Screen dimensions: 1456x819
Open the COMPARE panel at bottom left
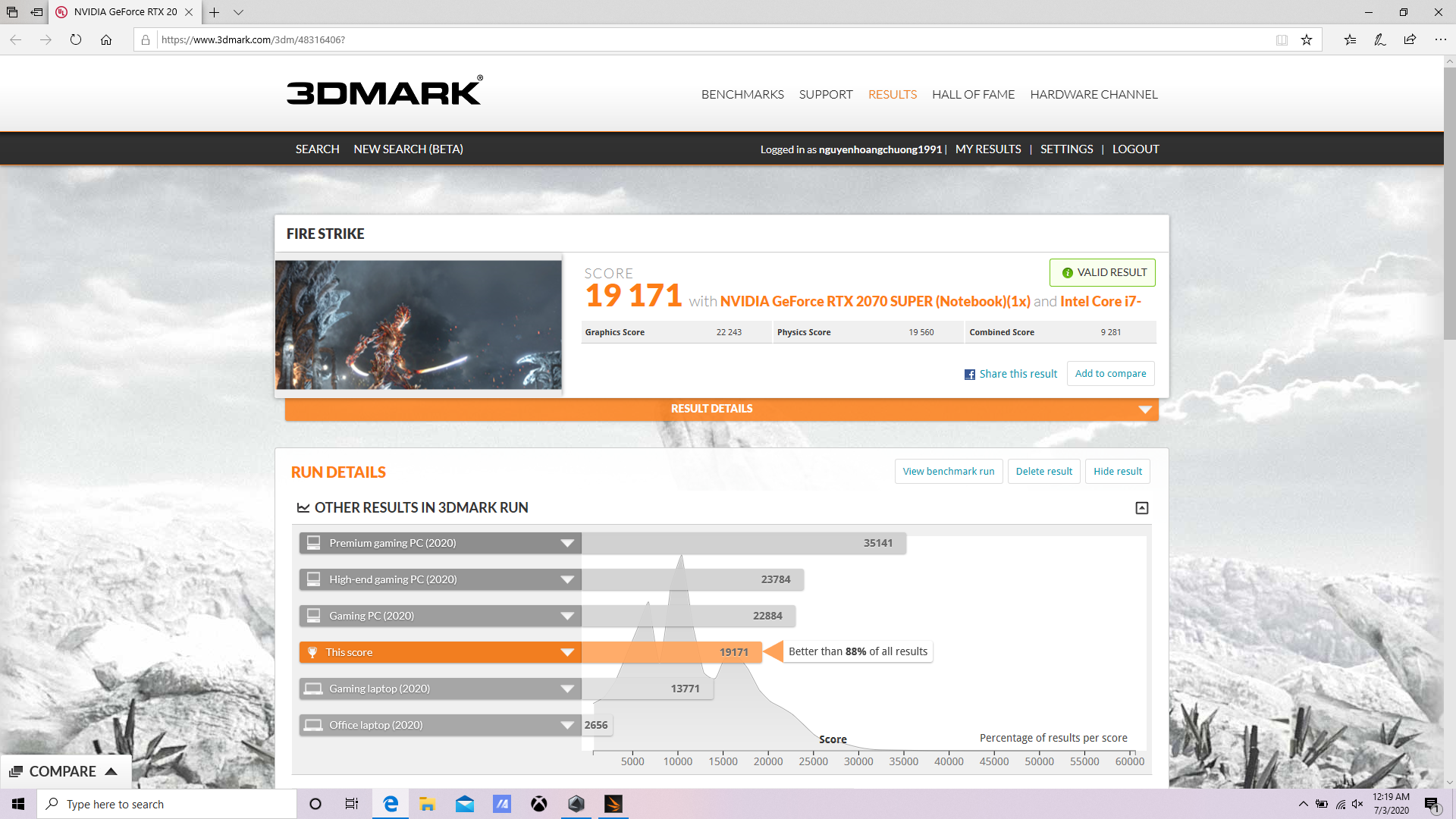click(x=64, y=772)
